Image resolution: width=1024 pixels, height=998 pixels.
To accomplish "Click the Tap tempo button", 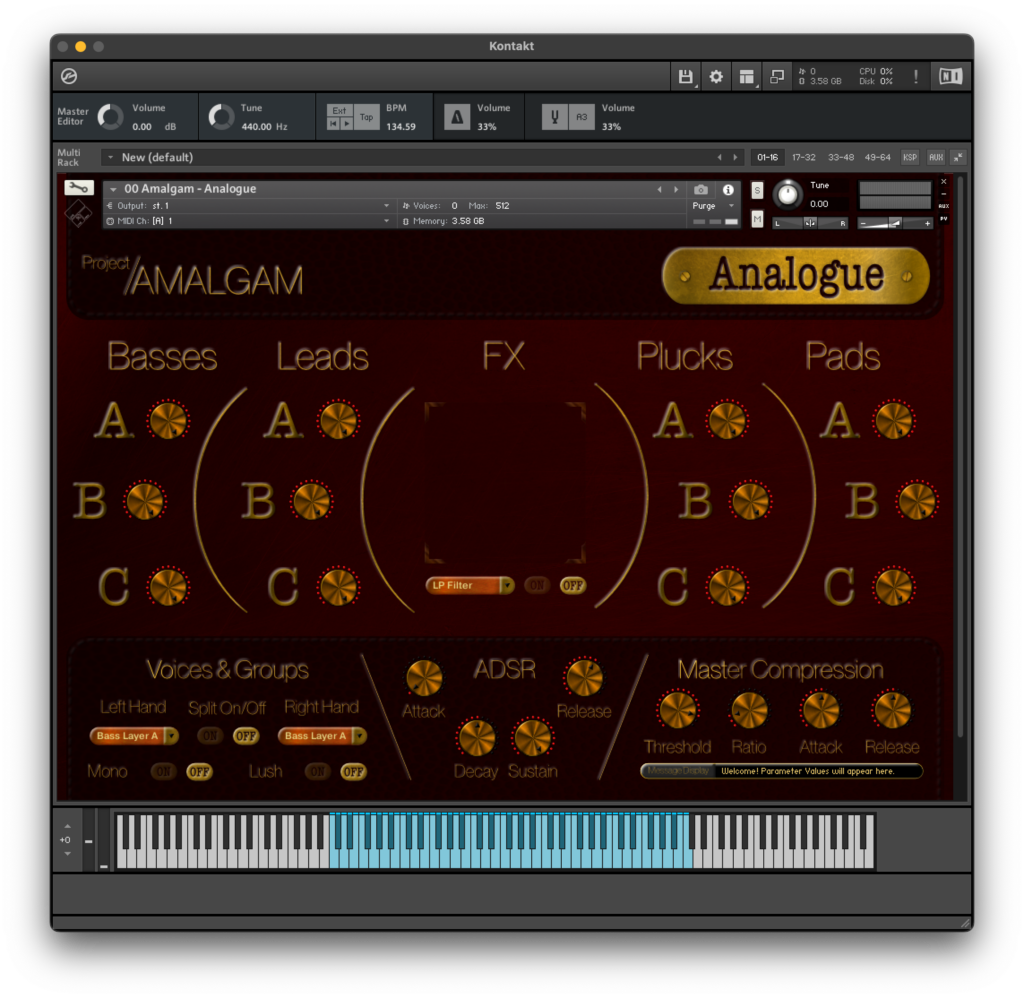I will 366,117.
